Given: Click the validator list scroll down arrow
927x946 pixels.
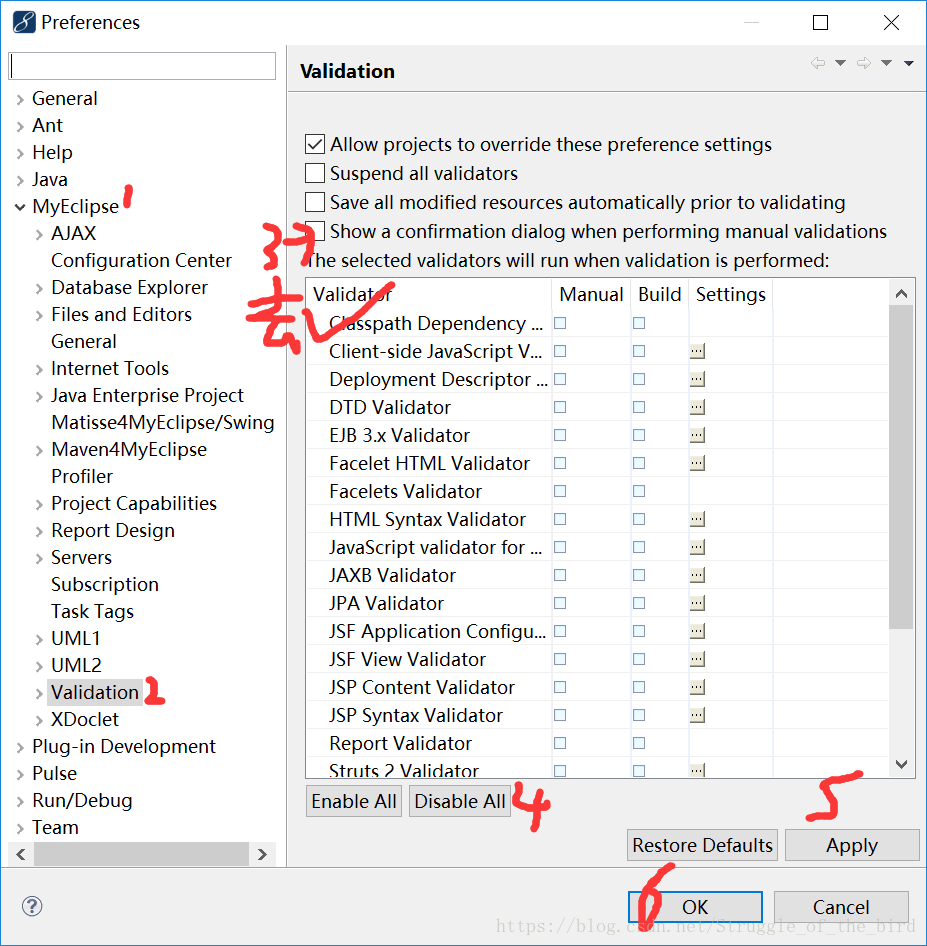Looking at the screenshot, I should 901,764.
